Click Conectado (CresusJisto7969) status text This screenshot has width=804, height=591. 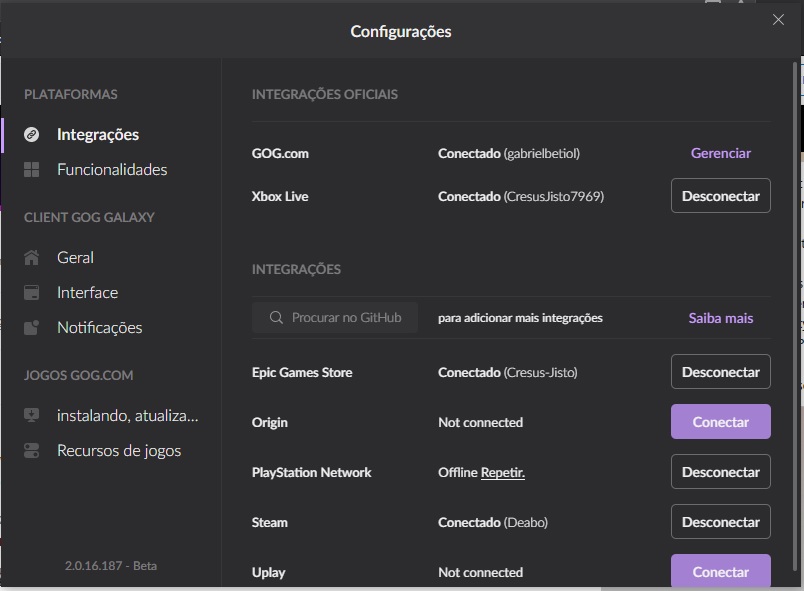point(521,196)
